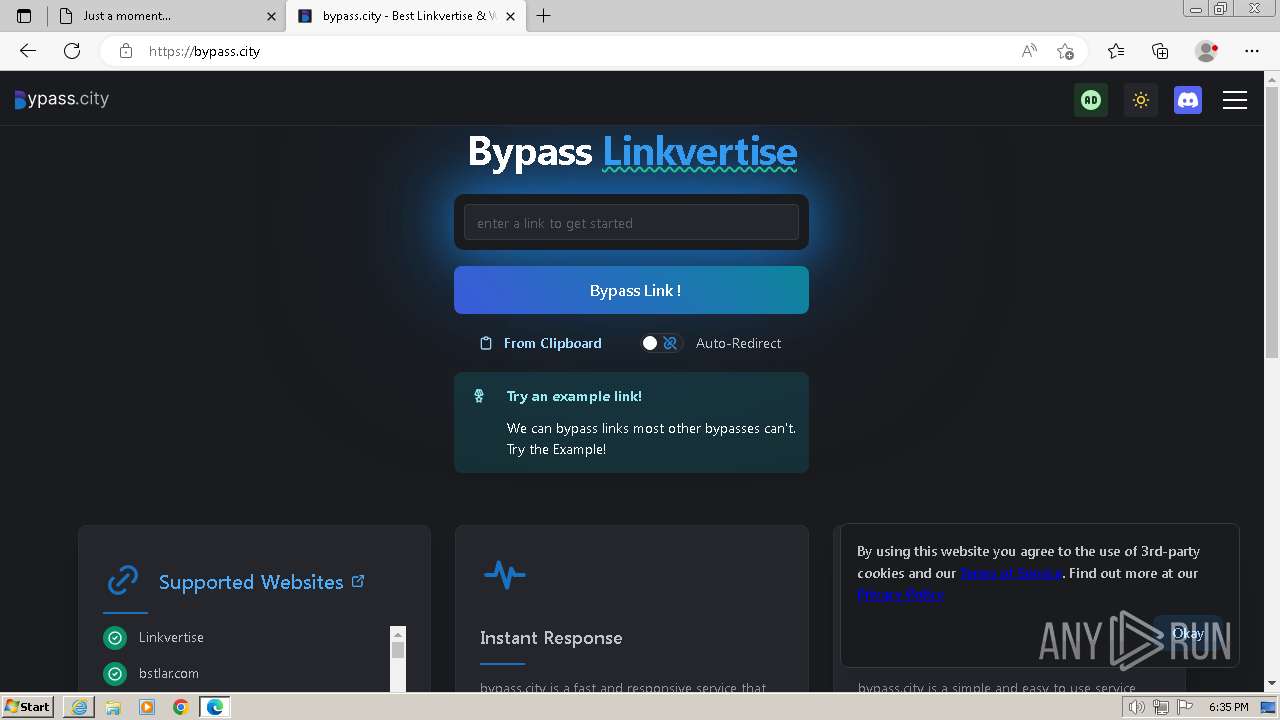
Task: Open the hamburger navigation menu
Action: click(x=1235, y=100)
